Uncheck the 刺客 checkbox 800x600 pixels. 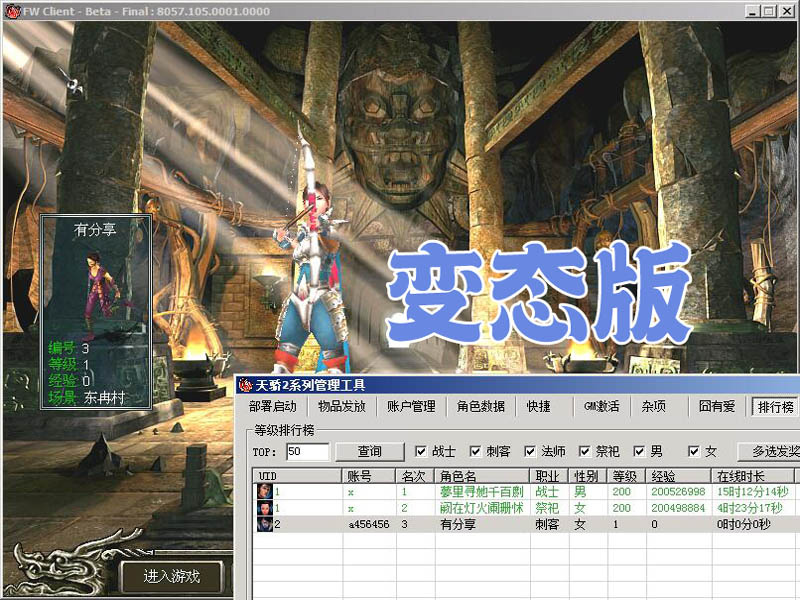(475, 452)
